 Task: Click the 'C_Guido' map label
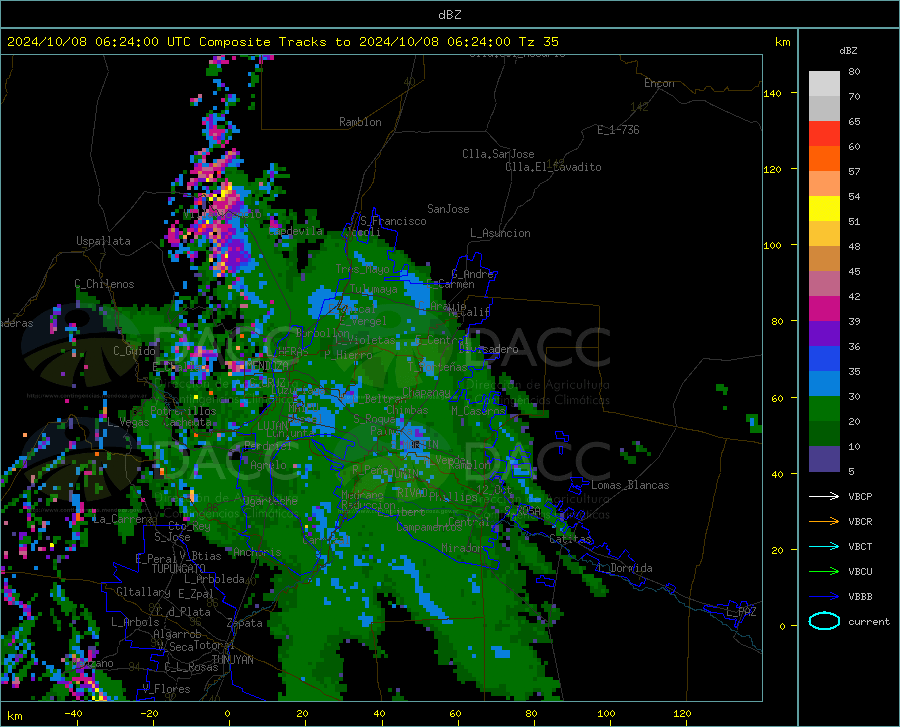click(134, 351)
